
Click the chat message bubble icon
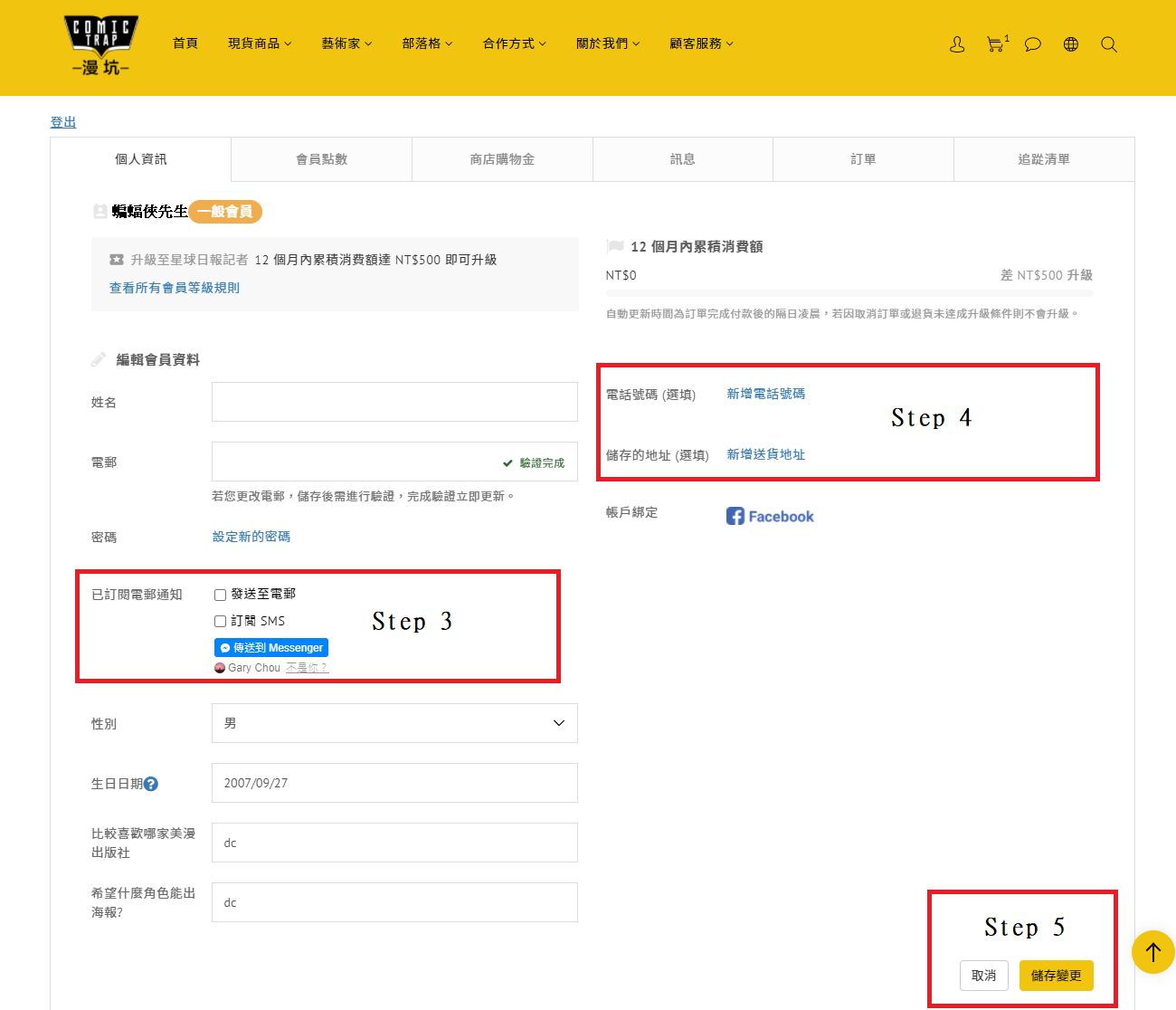(1032, 44)
